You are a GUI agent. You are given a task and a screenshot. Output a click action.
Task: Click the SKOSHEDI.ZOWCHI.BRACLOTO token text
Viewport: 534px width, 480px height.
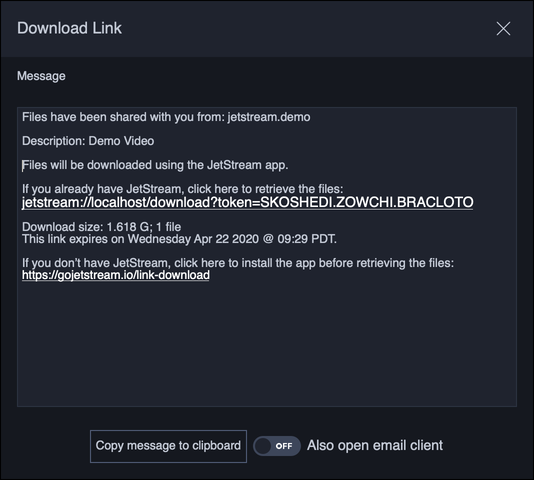pos(367,202)
